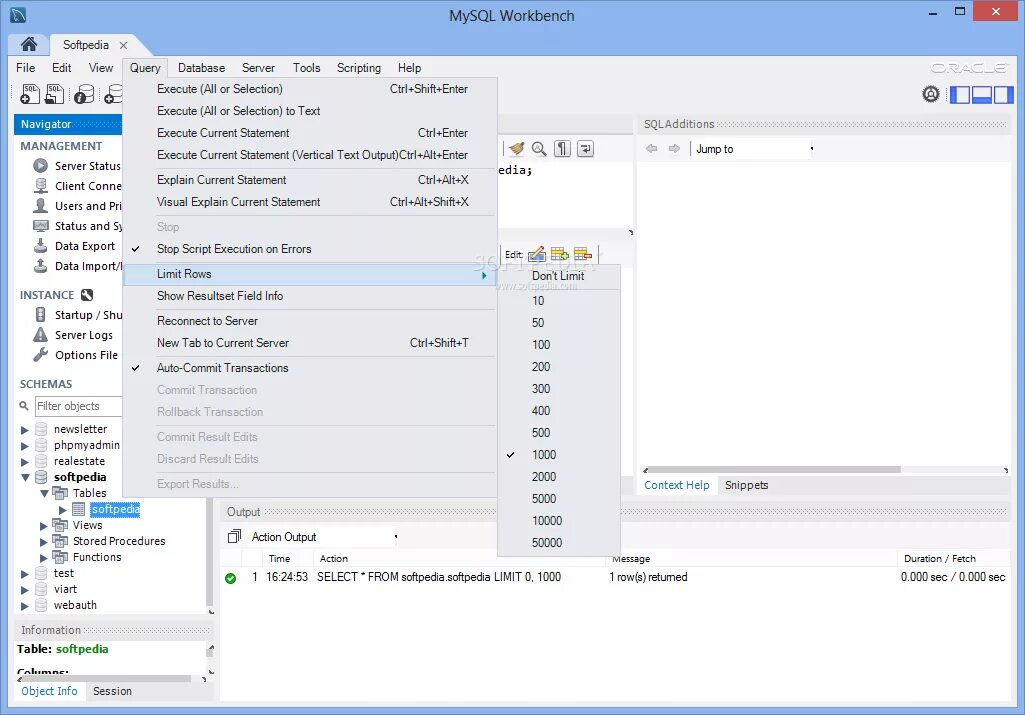Expand the webauth schema
The image size is (1025, 715).
tap(25, 606)
